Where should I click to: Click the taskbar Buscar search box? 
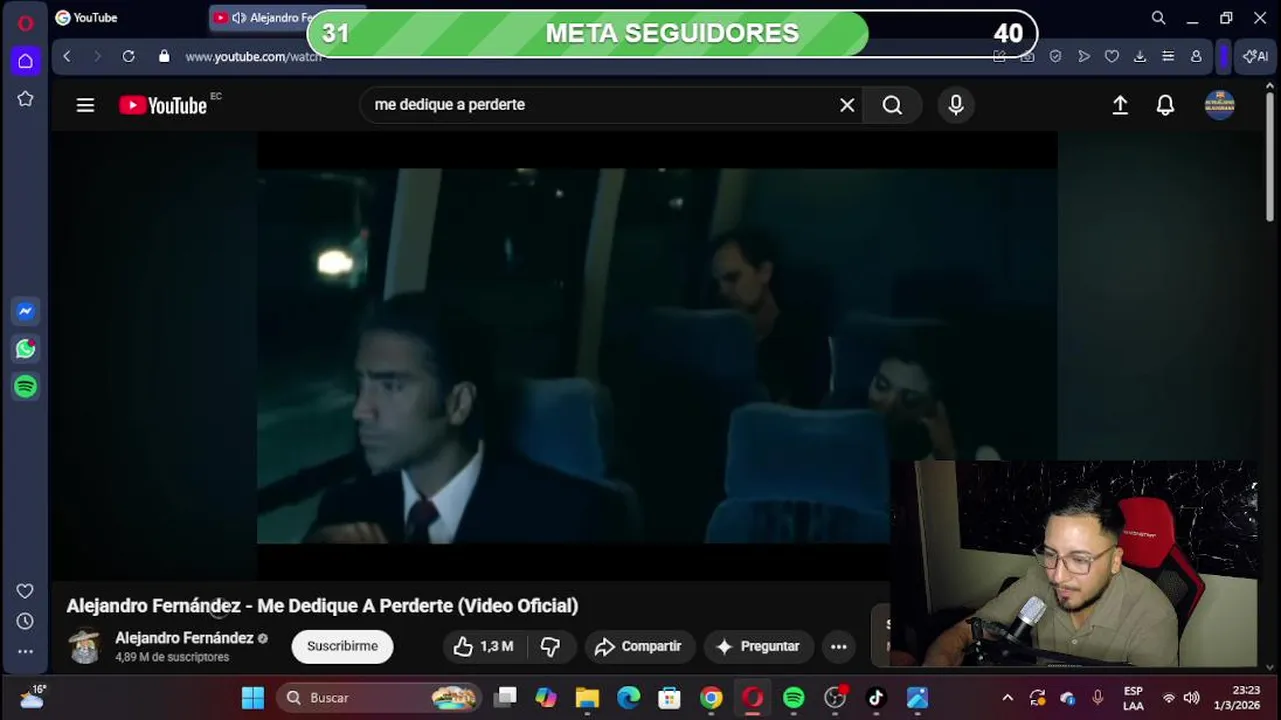click(x=379, y=698)
